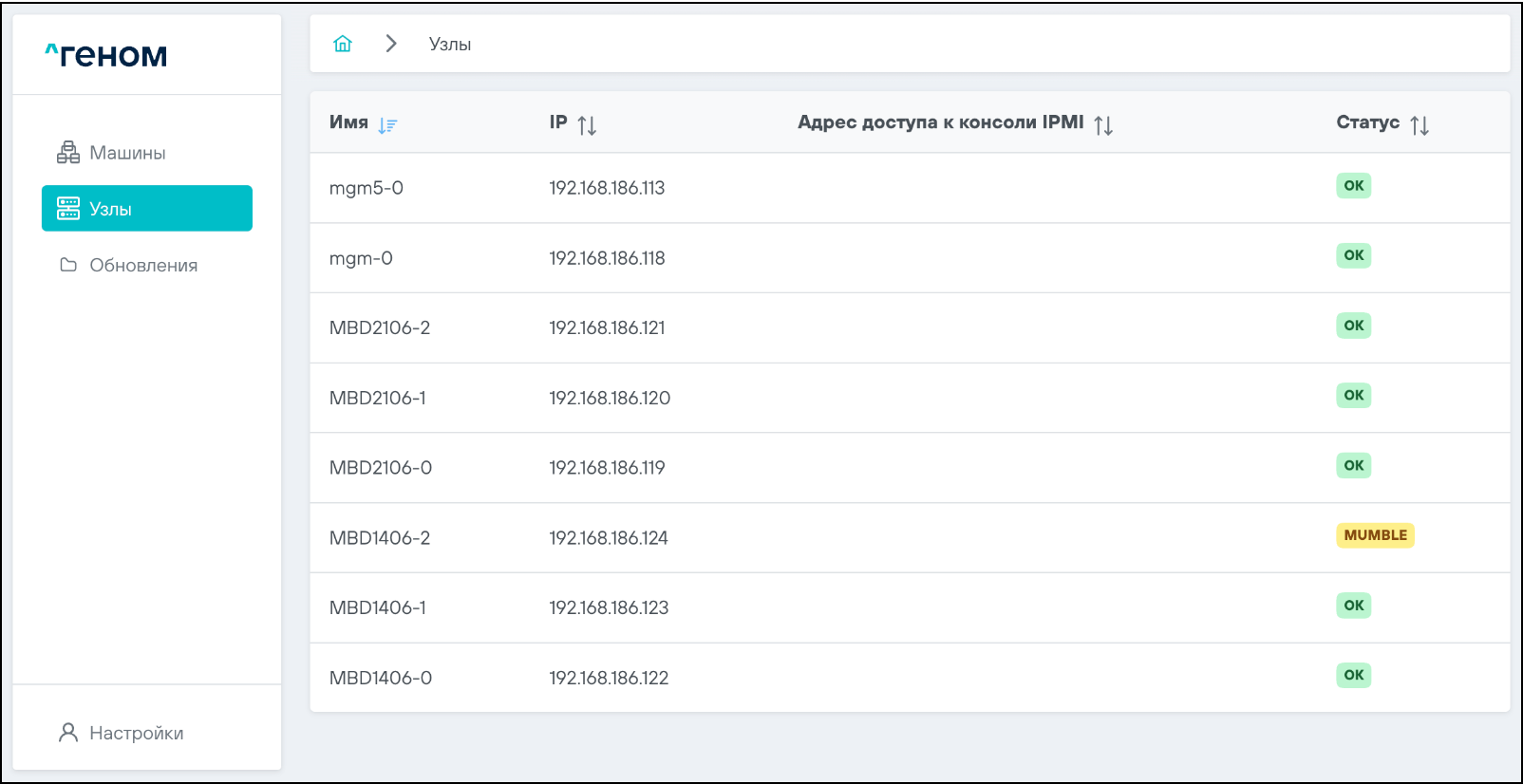Select node name mgm-0
Image resolution: width=1523 pixels, height=784 pixels.
point(361,258)
